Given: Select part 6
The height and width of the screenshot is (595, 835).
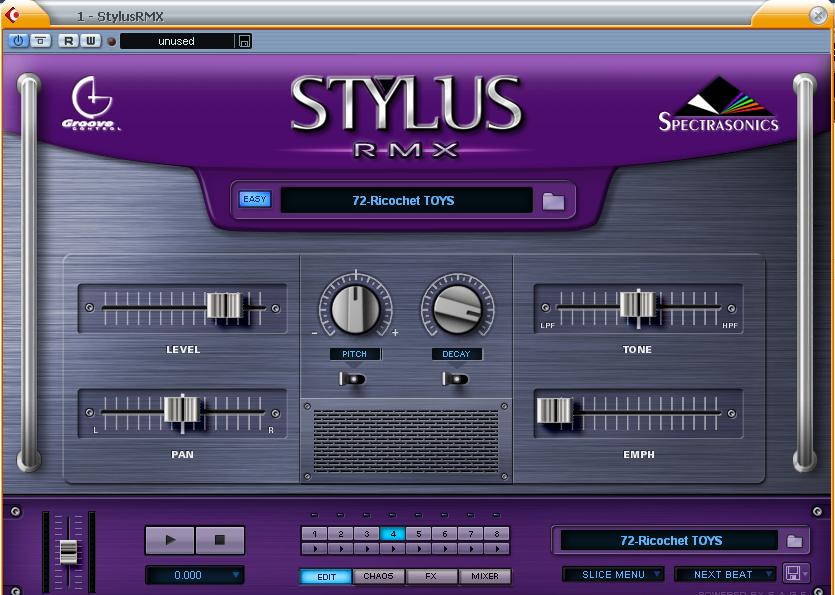Looking at the screenshot, I should tap(445, 534).
